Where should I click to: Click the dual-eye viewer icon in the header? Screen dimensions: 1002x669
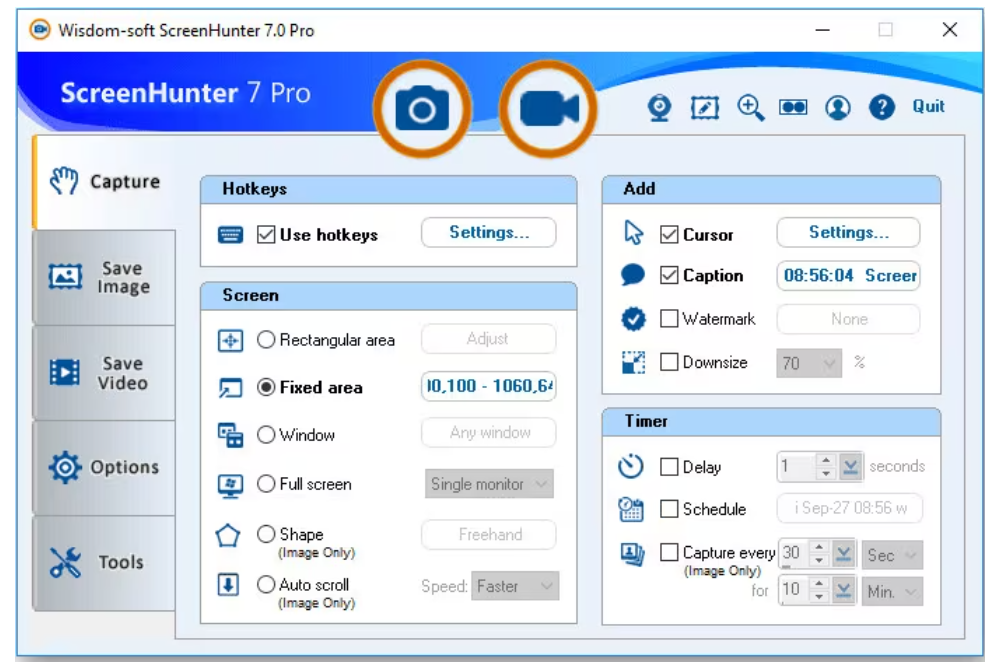793,107
